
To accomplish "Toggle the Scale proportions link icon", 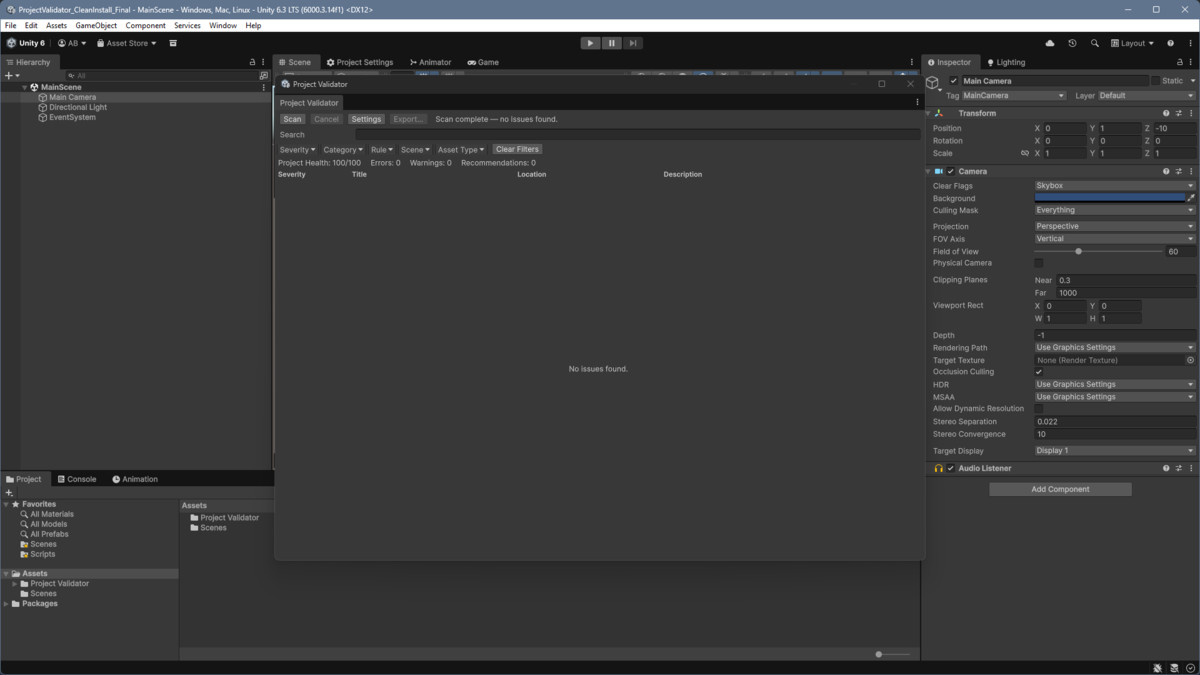I will (1024, 154).
